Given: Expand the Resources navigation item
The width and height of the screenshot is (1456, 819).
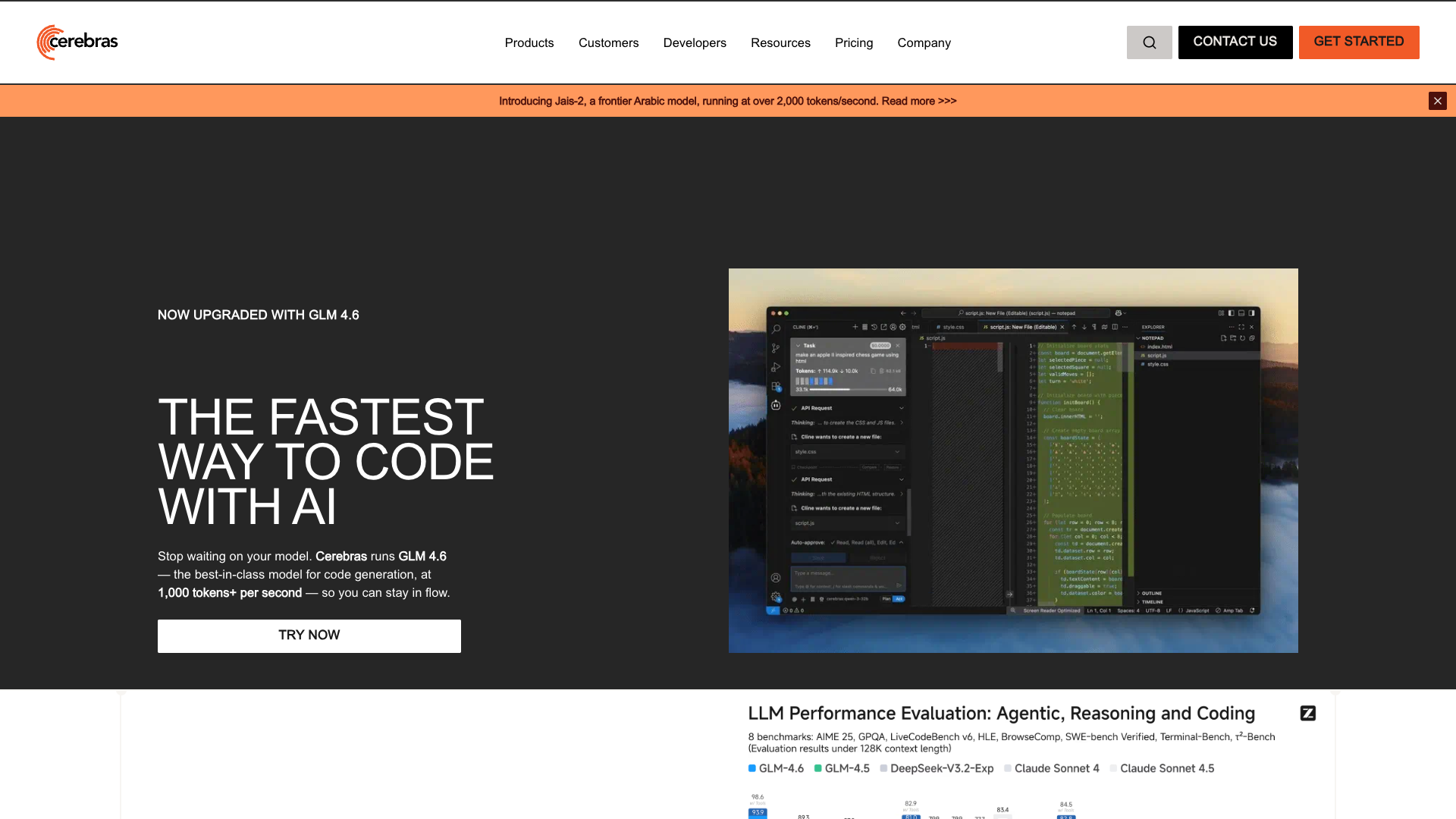Looking at the screenshot, I should pos(780,42).
